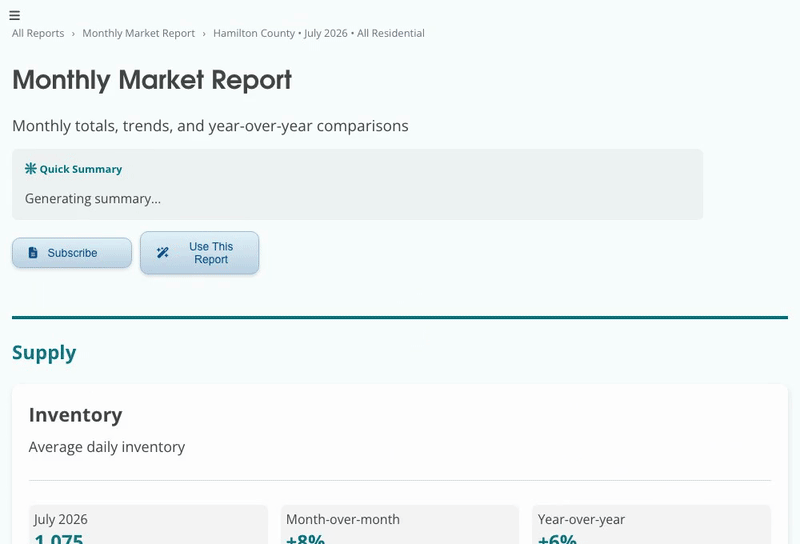
Task: Click the Quick Summary asterisk icon
Action: pyautogui.click(x=31, y=168)
